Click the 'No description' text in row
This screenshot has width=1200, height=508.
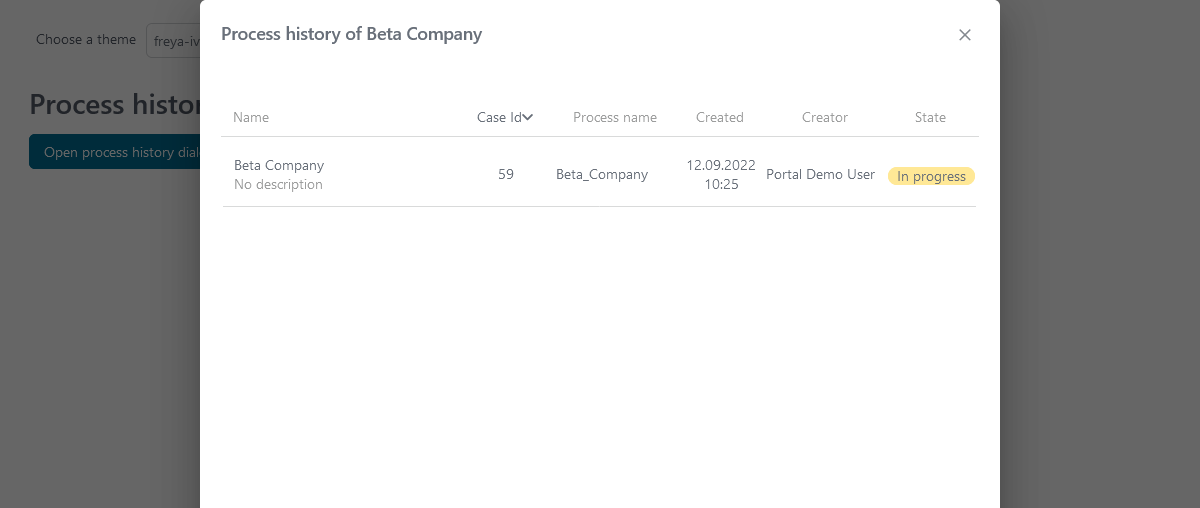pyautogui.click(x=278, y=184)
